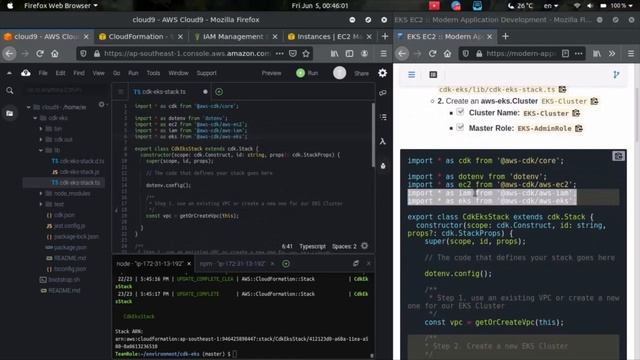Open the Cloud9 Tools menu
The image size is (640, 360).
tap(153, 73)
